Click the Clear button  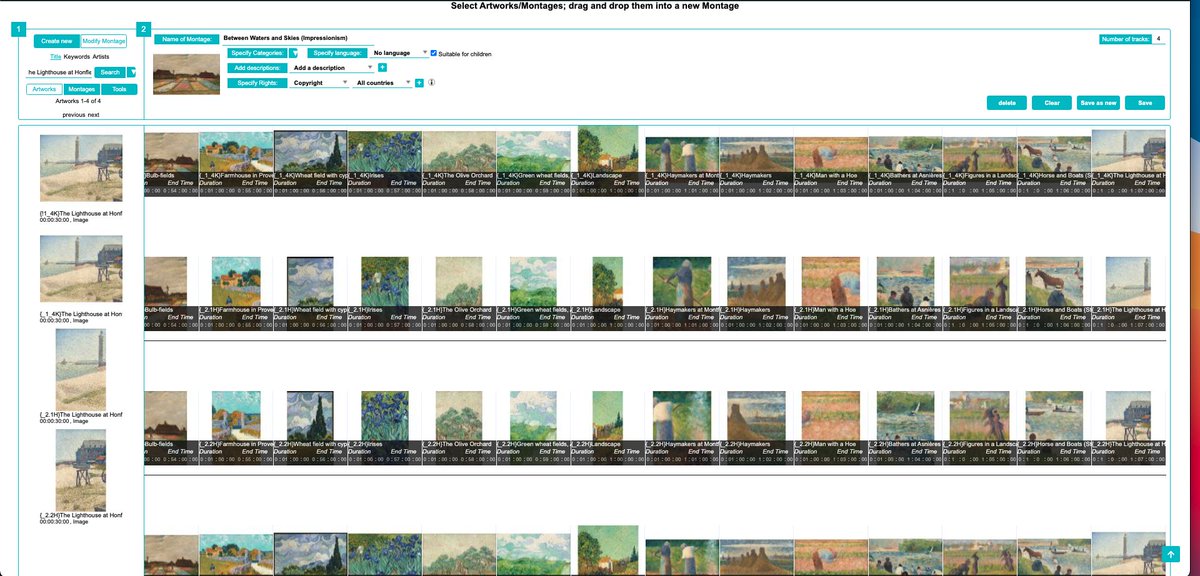pyautogui.click(x=1051, y=103)
